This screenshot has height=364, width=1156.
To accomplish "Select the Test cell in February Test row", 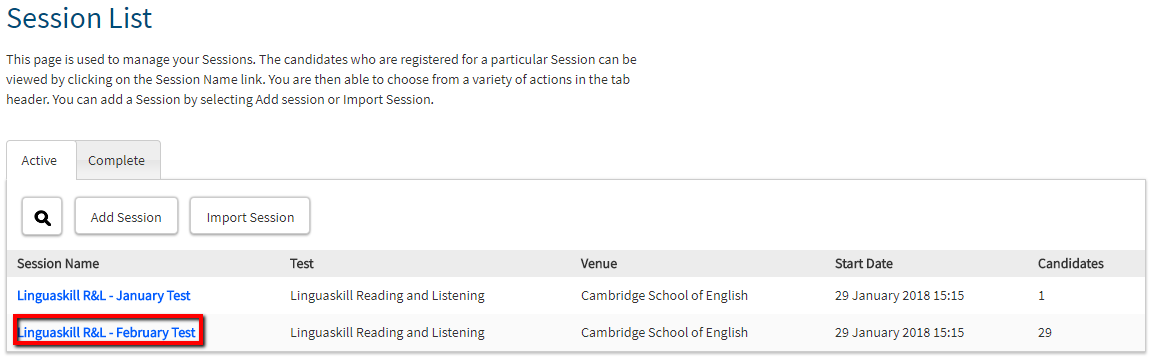I will 387,332.
